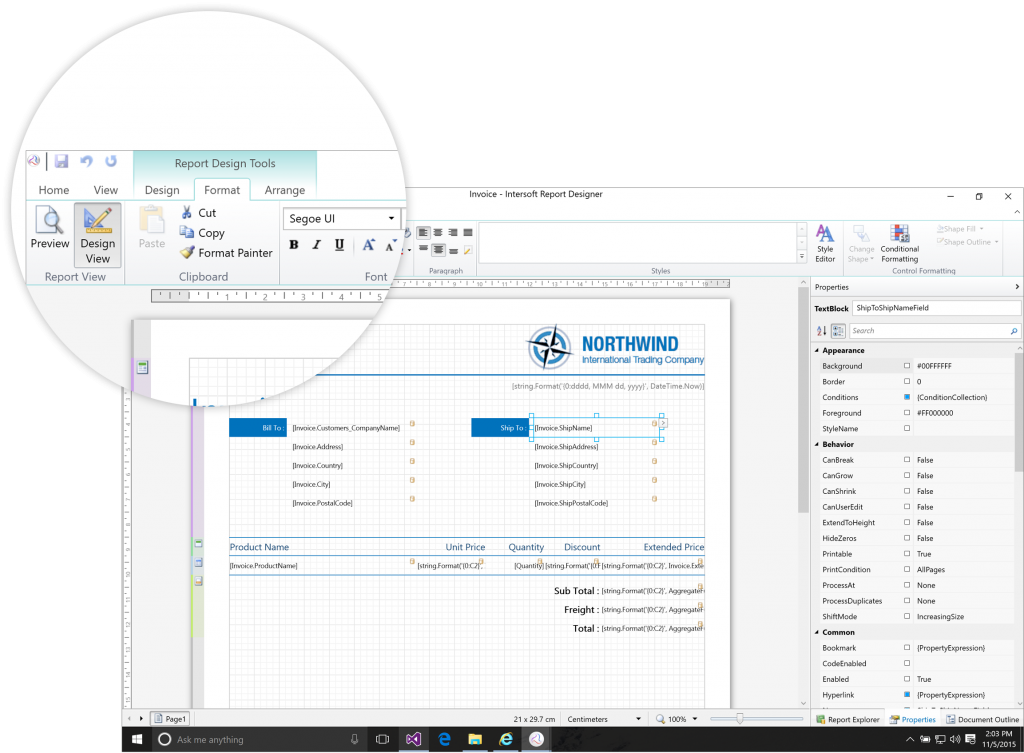Expand the Shape Outline dropdown
Viewport: 1024px width, 753px height.
coord(997,242)
